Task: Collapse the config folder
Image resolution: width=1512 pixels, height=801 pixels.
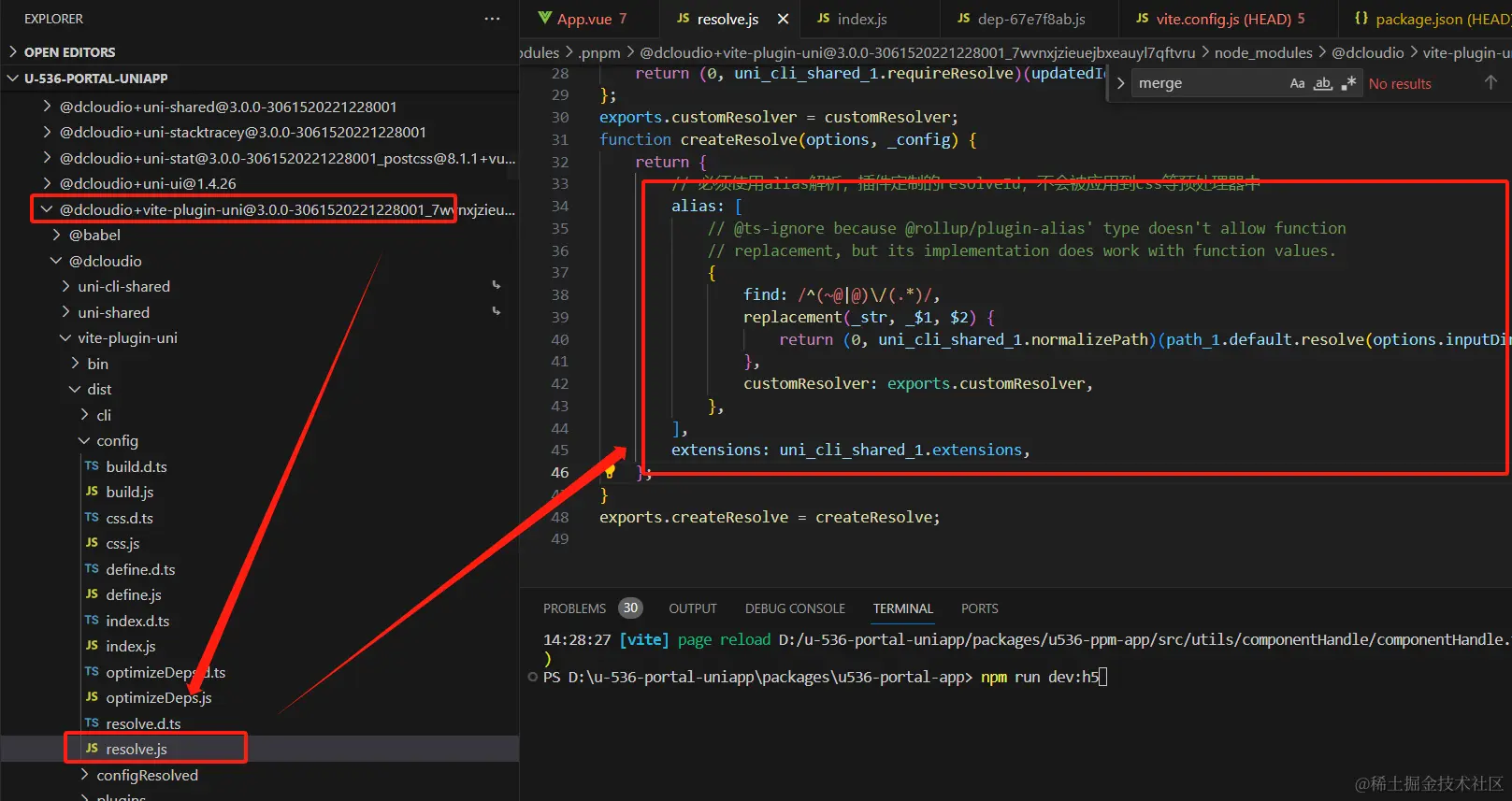Action: click(x=84, y=440)
